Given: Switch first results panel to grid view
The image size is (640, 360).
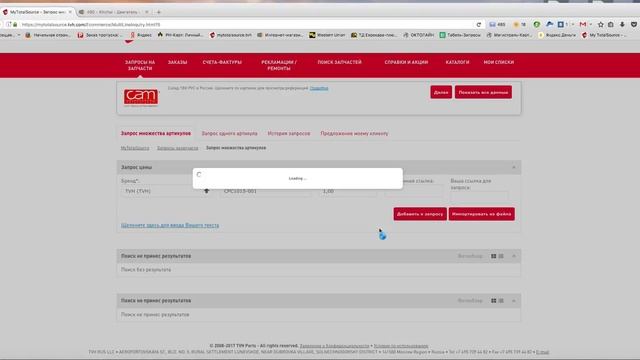Looking at the screenshot, I should pyautogui.click(x=493, y=256).
